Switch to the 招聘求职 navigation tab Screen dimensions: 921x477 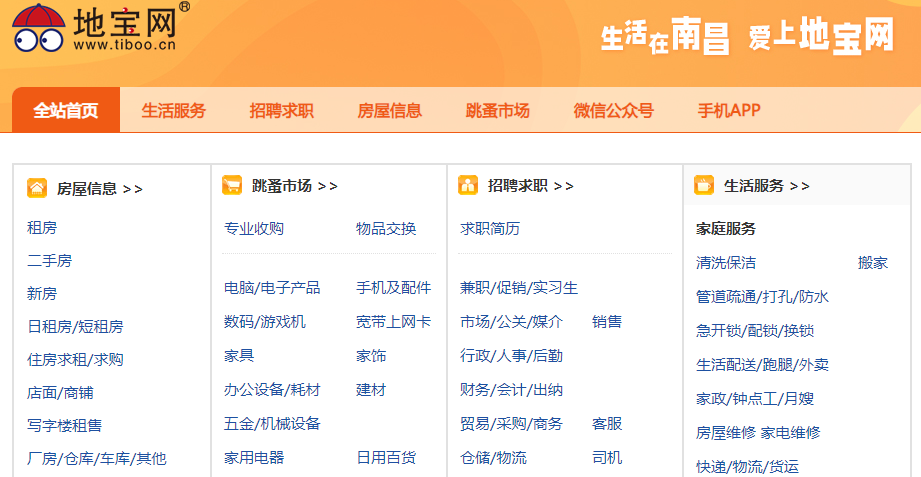coord(281,110)
